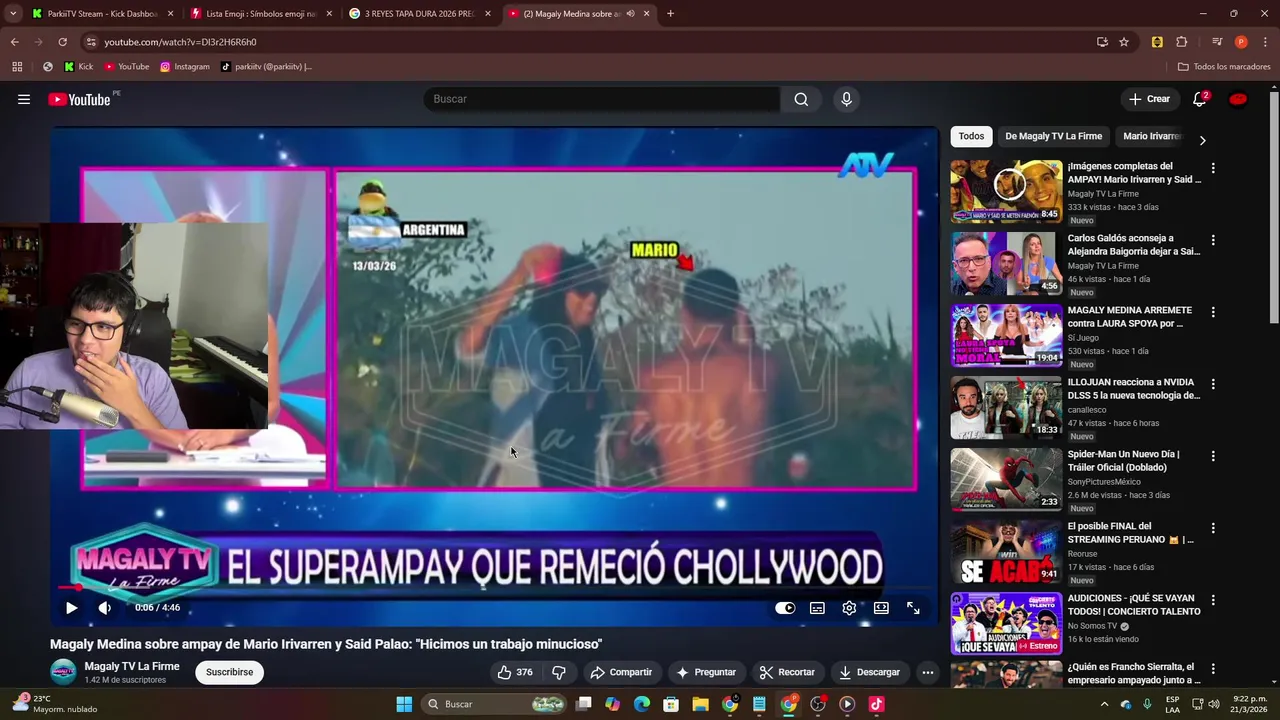Select the De Magaly TV La Firme chip
This screenshot has height=720, width=1280.
pos(1053,136)
